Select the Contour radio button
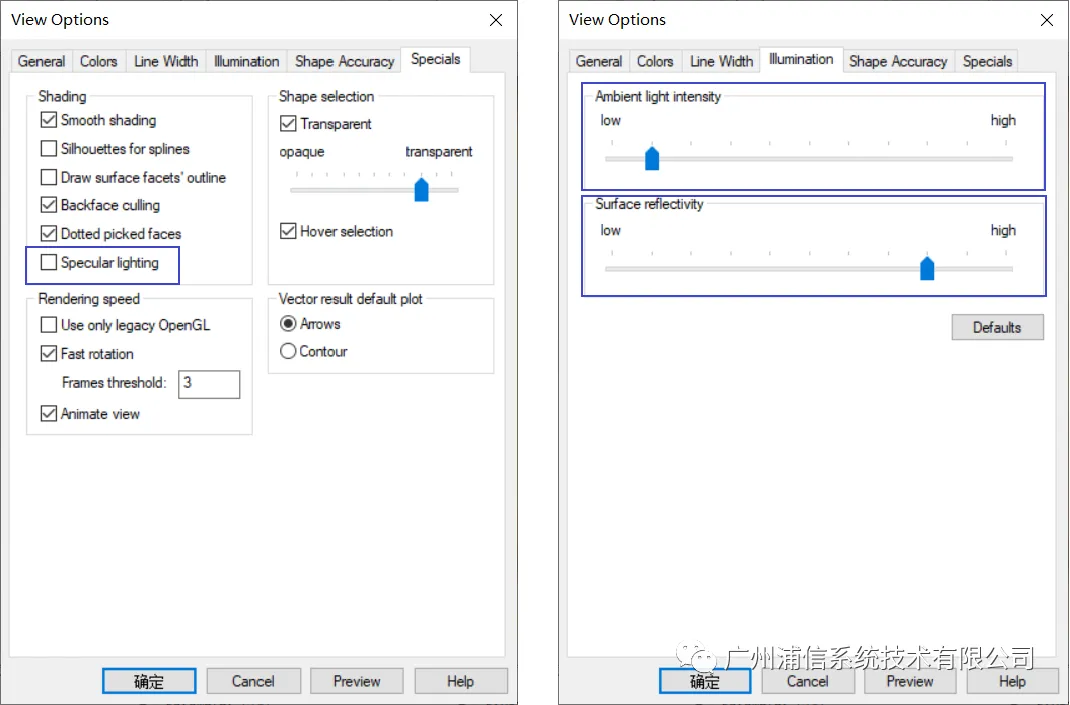The height and width of the screenshot is (705, 1070). 288,351
